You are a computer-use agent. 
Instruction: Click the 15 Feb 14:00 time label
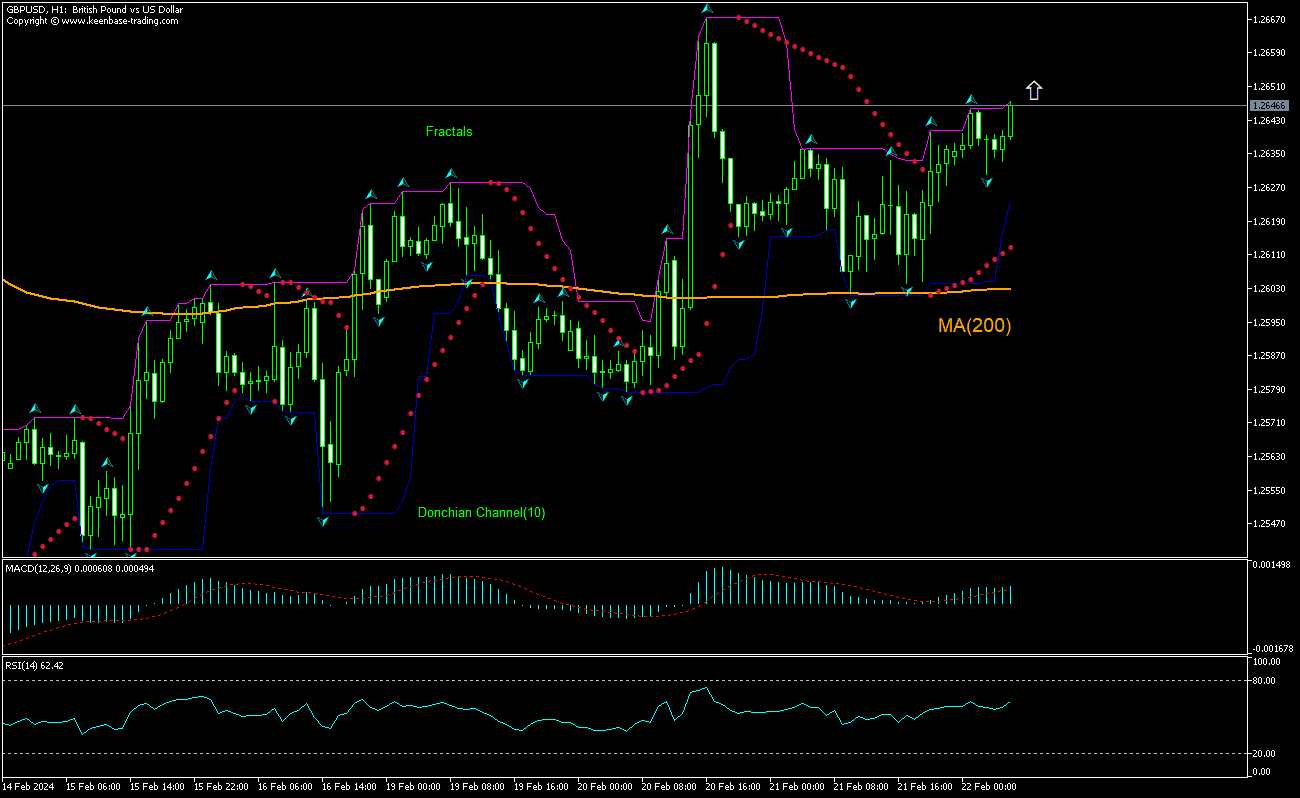(157, 787)
